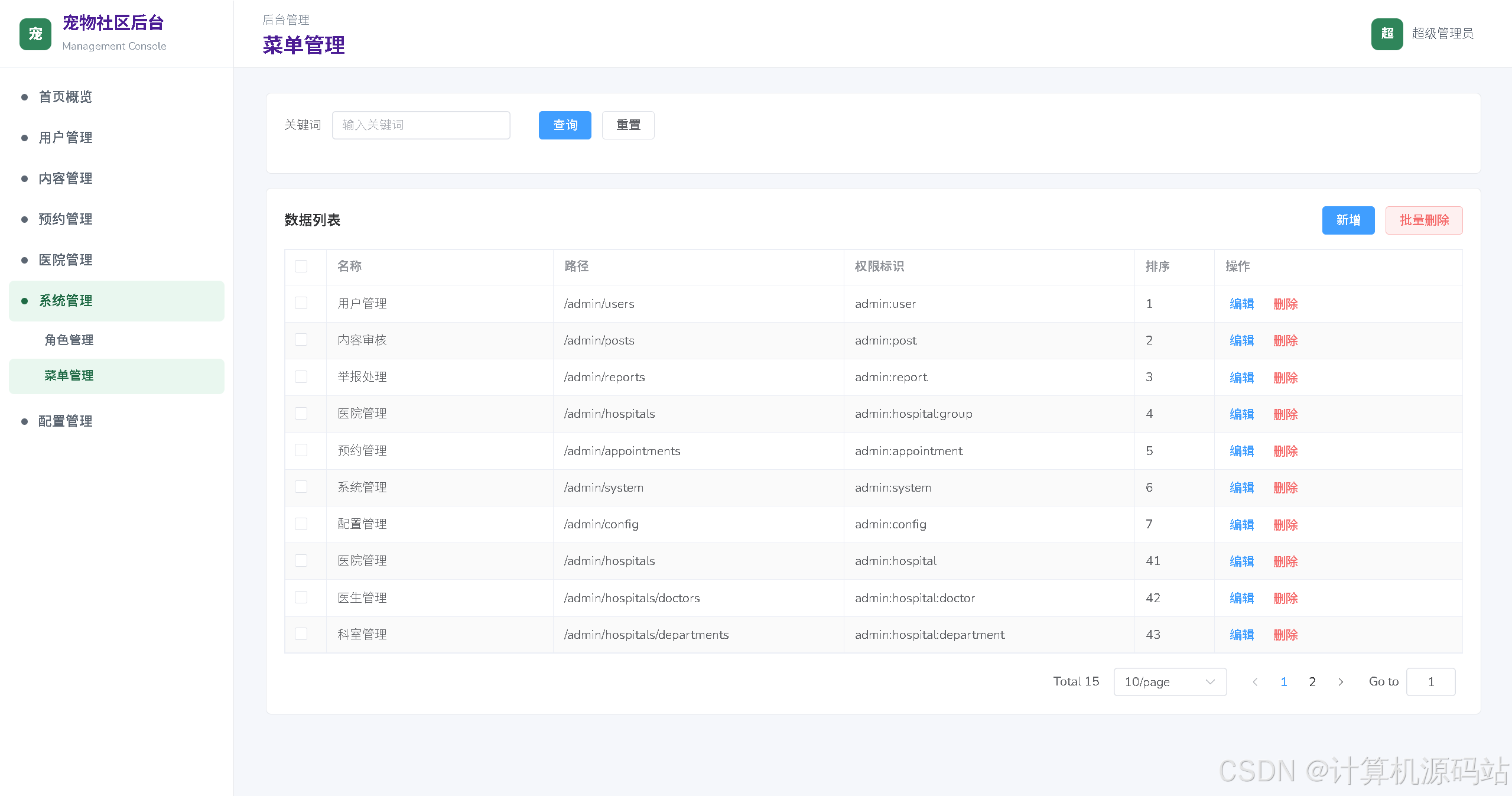1512x796 pixels.
Task: Open 预约管理 in the sidebar
Action: coord(116,219)
